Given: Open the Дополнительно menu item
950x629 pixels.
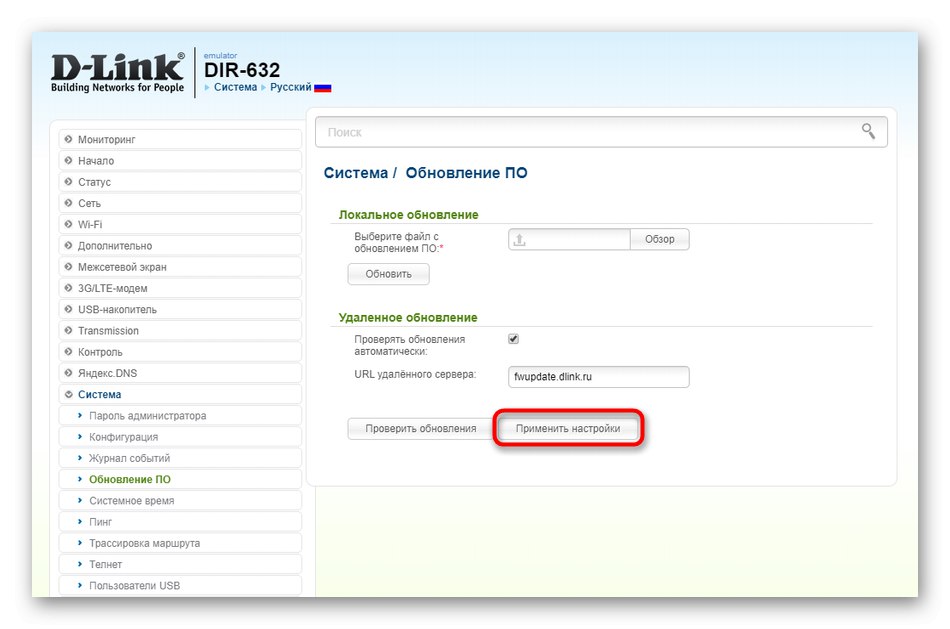Looking at the screenshot, I should click(181, 245).
